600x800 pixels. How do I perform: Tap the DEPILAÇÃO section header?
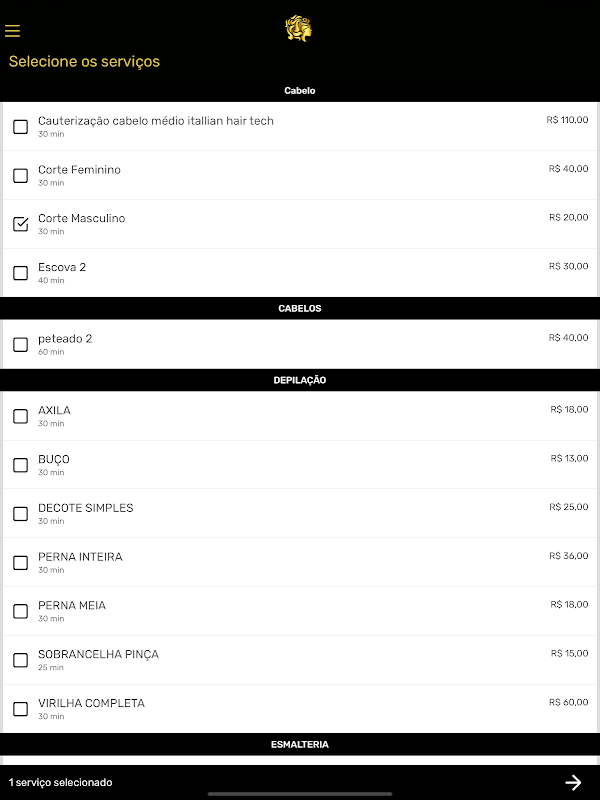[299, 380]
